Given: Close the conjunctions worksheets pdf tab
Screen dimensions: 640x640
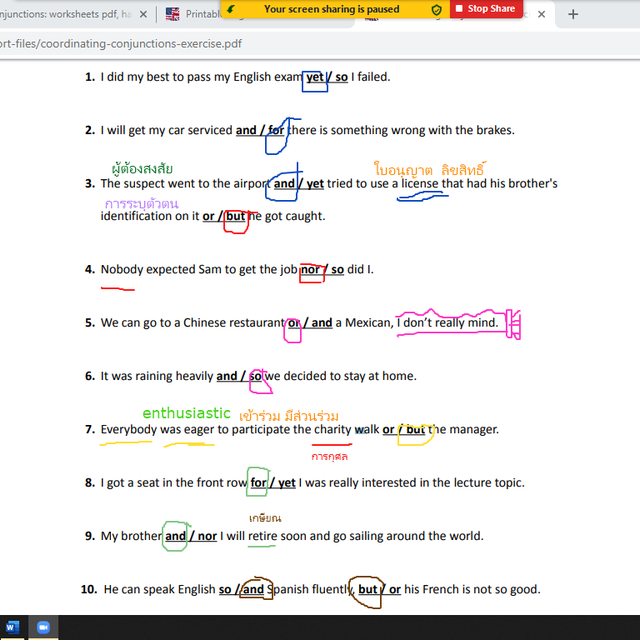Looking at the screenshot, I should [x=141, y=14].
